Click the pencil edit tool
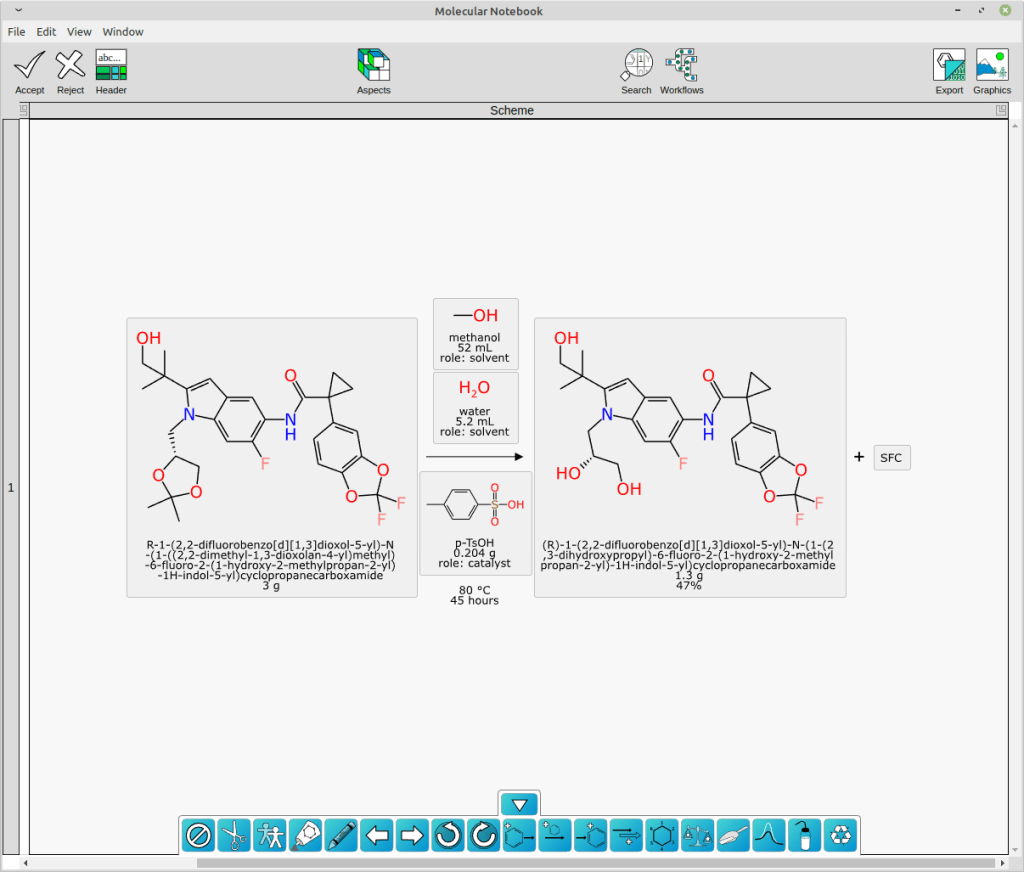This screenshot has height=872, width=1024. point(341,834)
